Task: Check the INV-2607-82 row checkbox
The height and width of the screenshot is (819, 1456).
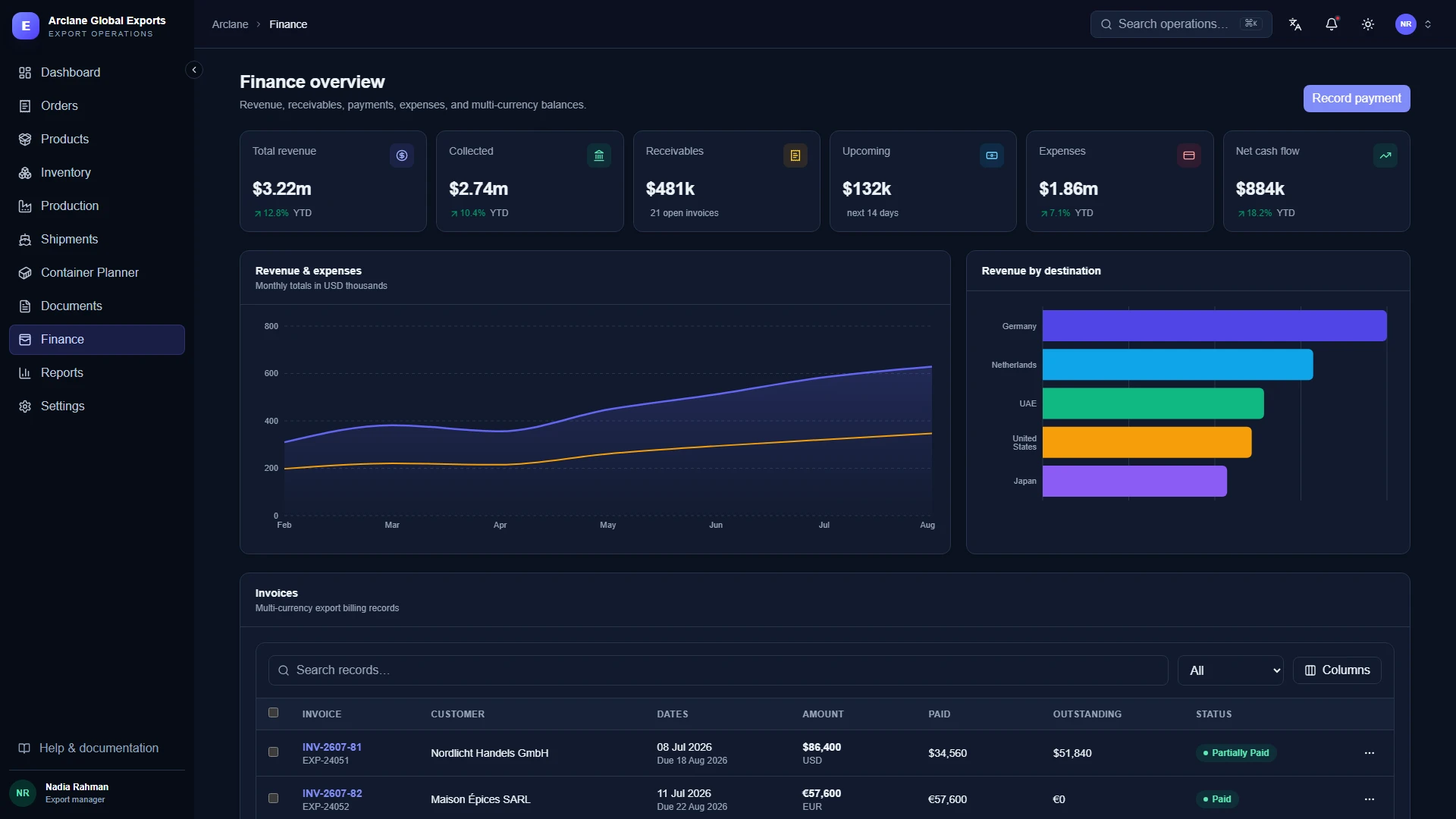Action: pyautogui.click(x=274, y=799)
